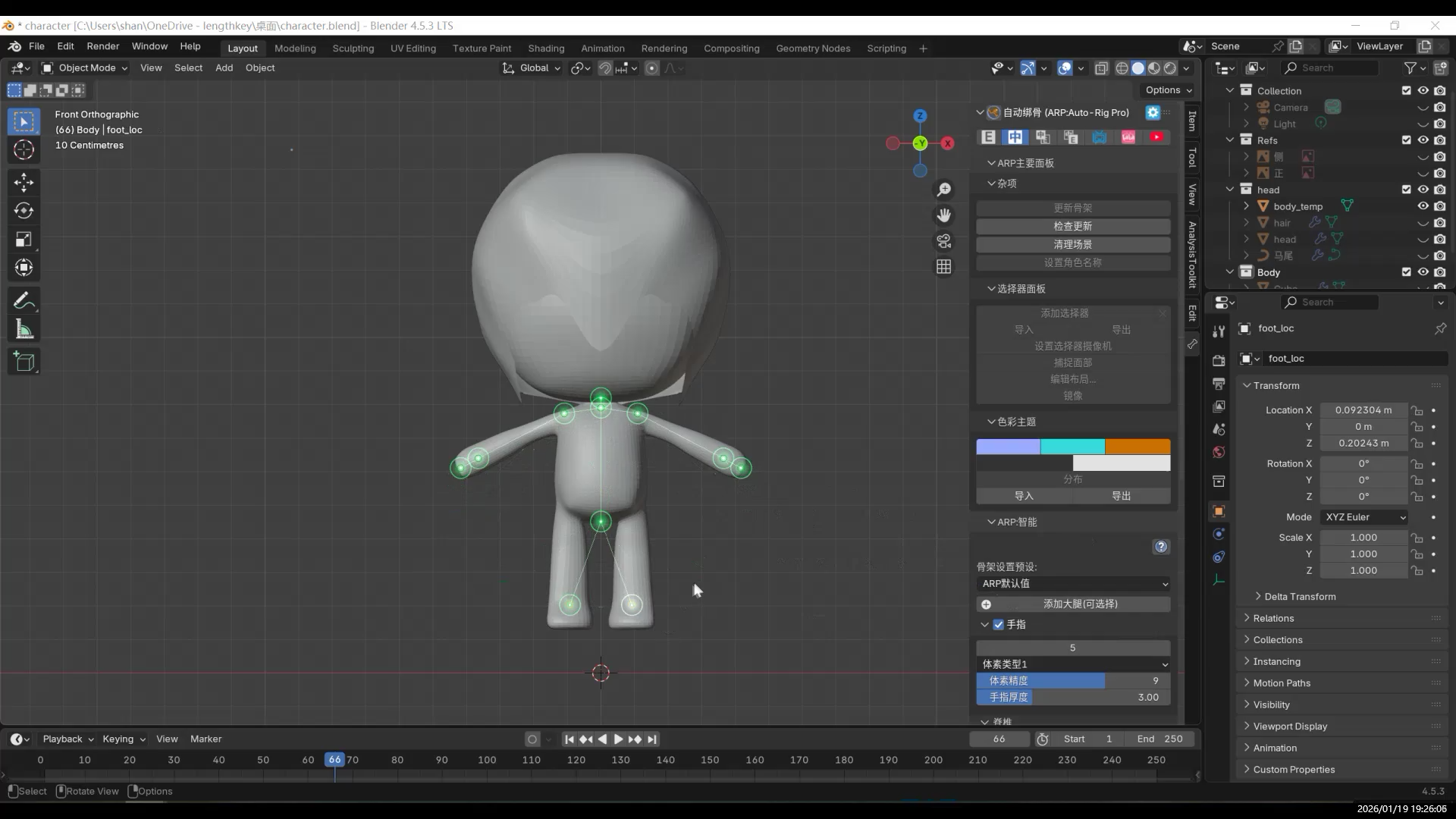The width and height of the screenshot is (1456, 819).
Task: Open the Object Mode dropdown
Action: point(85,68)
